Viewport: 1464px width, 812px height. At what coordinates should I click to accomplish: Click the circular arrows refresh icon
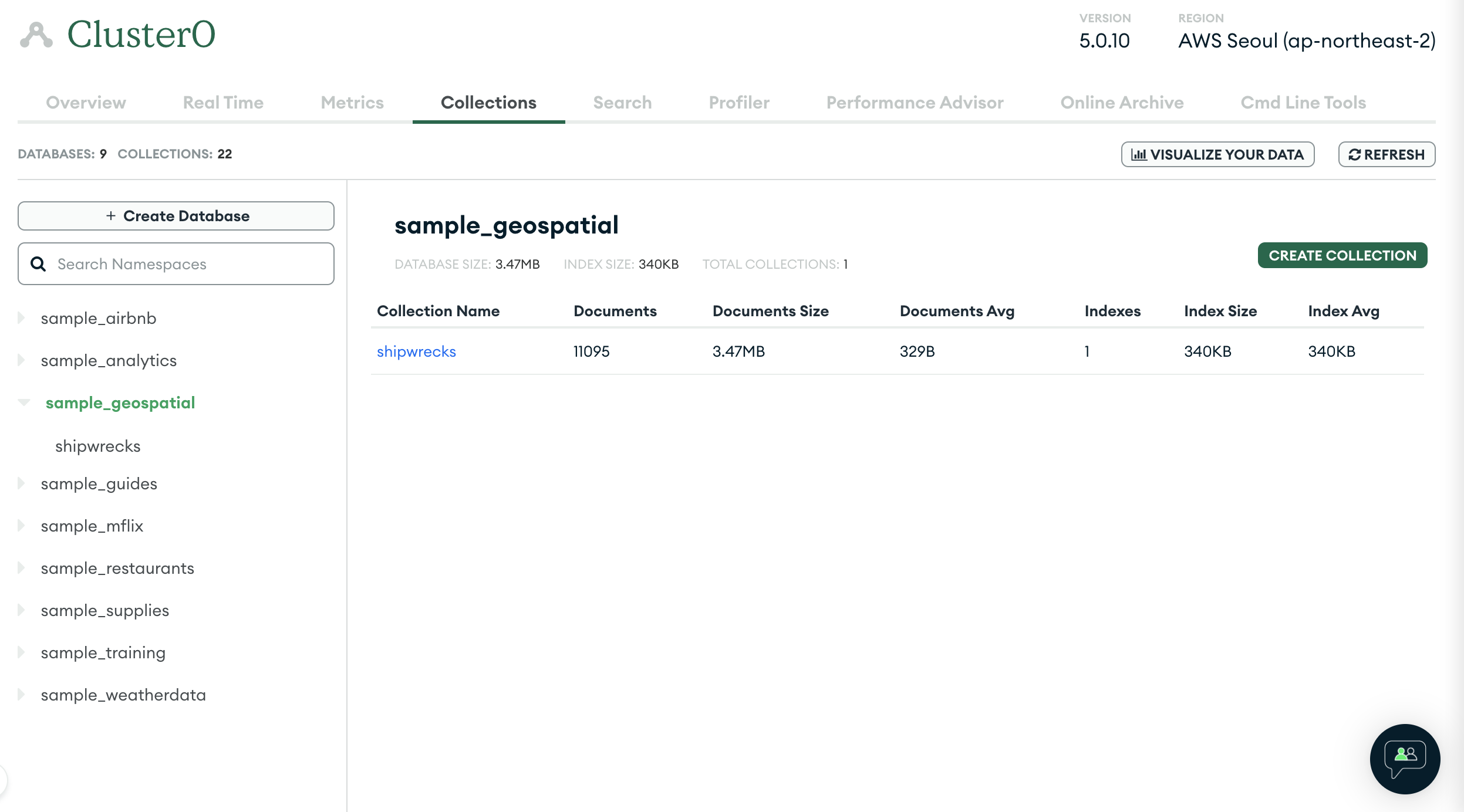[1355, 155]
